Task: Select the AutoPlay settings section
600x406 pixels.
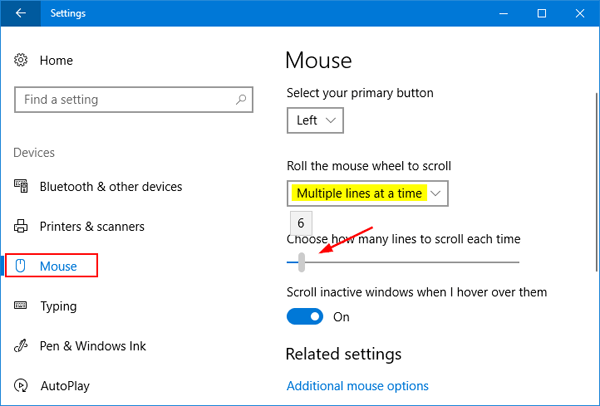Action: [66, 385]
